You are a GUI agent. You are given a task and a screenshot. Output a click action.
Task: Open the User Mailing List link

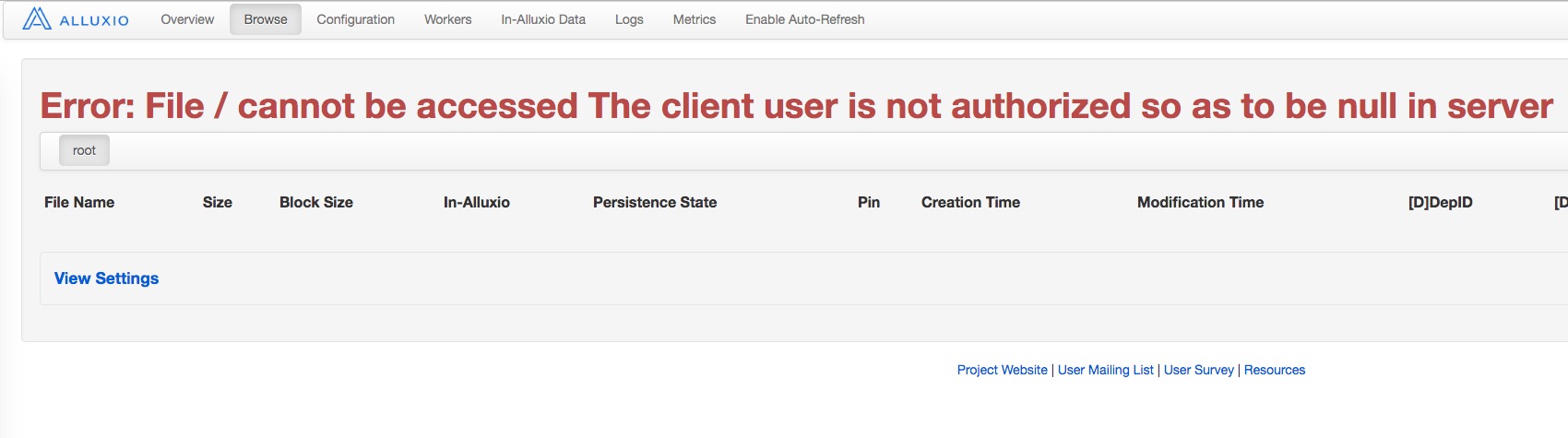1105,370
